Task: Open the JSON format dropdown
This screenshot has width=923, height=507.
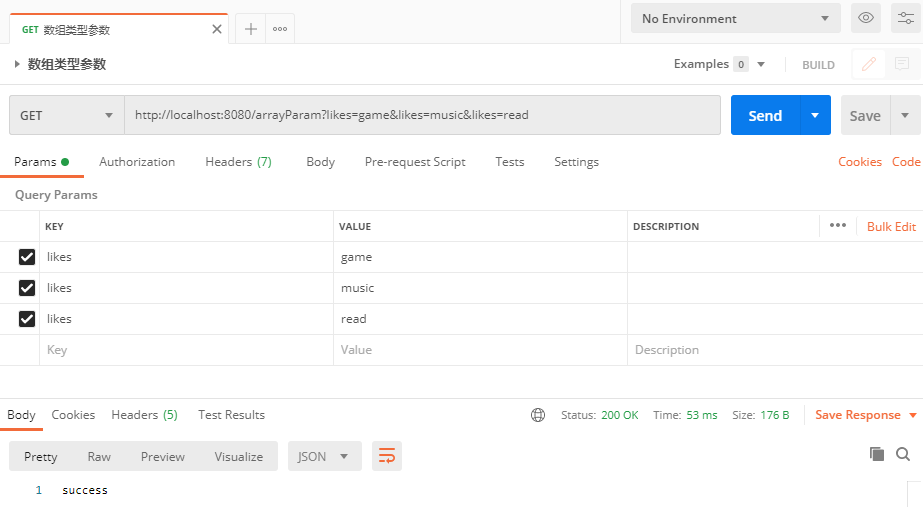Action: [x=324, y=456]
